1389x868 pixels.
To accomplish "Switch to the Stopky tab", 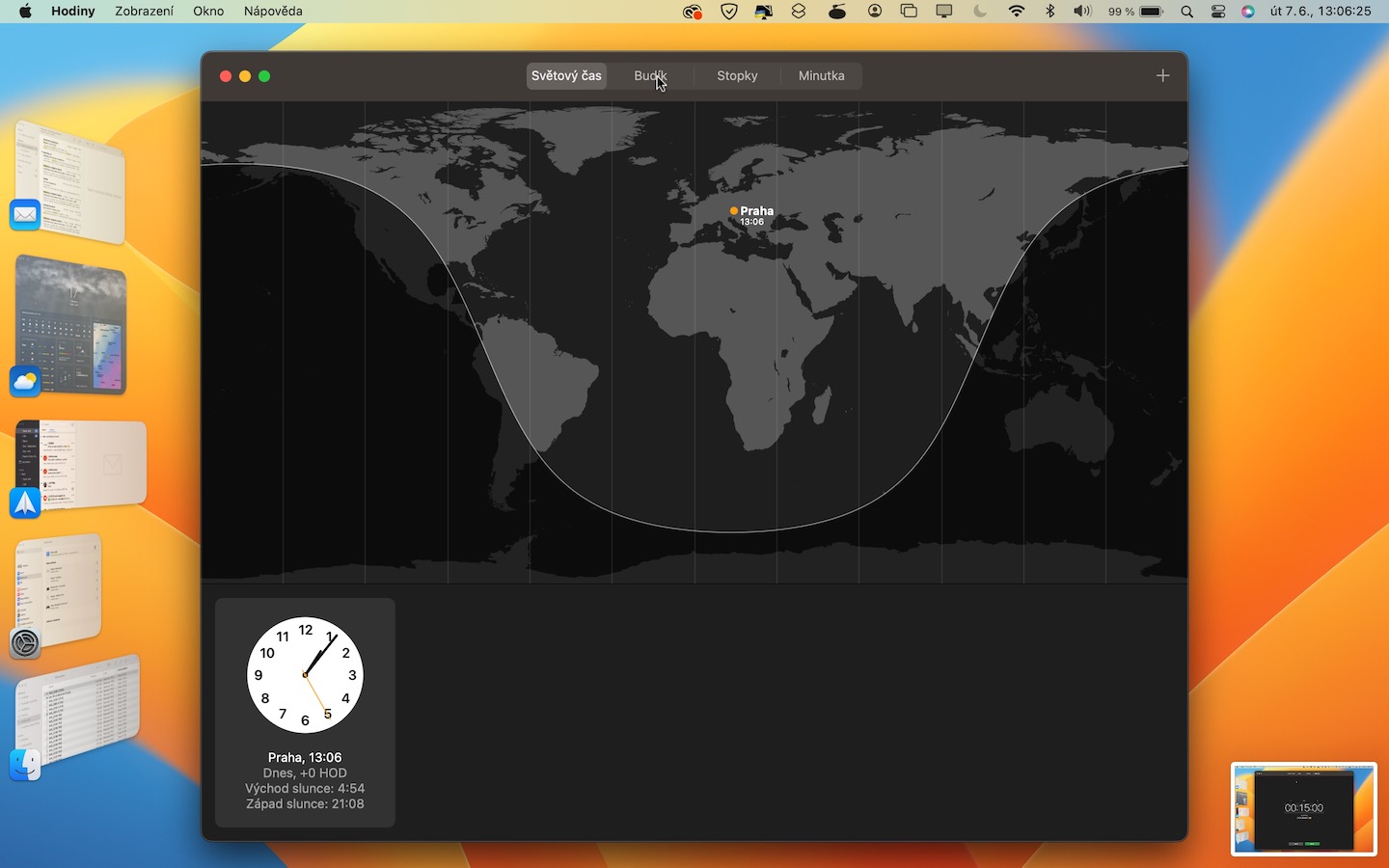I will click(737, 75).
